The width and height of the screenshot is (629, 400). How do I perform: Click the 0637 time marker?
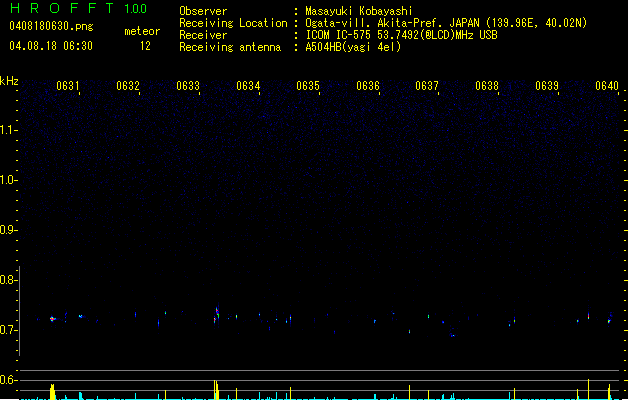(x=427, y=86)
